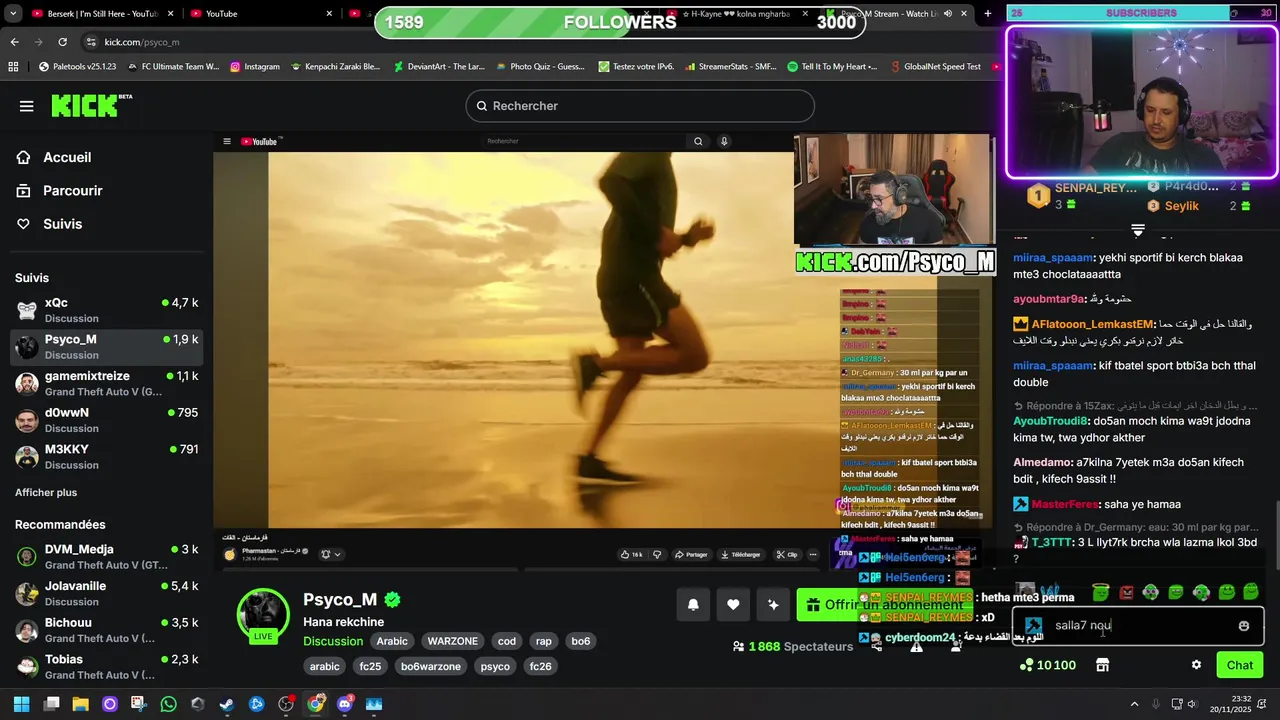This screenshot has height=720, width=1280.
Task: Open Jolavanille recommended channel
Action: point(106,593)
